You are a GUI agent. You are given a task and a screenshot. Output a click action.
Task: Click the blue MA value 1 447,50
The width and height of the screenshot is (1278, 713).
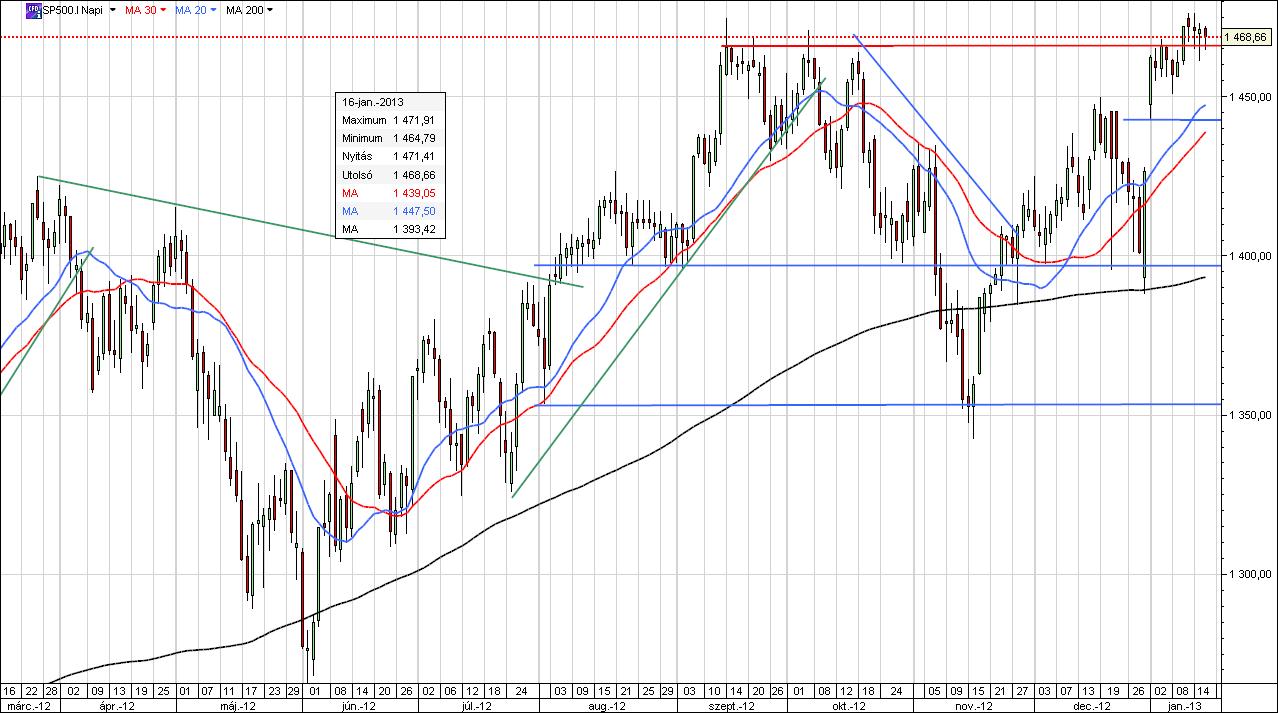(x=414, y=211)
